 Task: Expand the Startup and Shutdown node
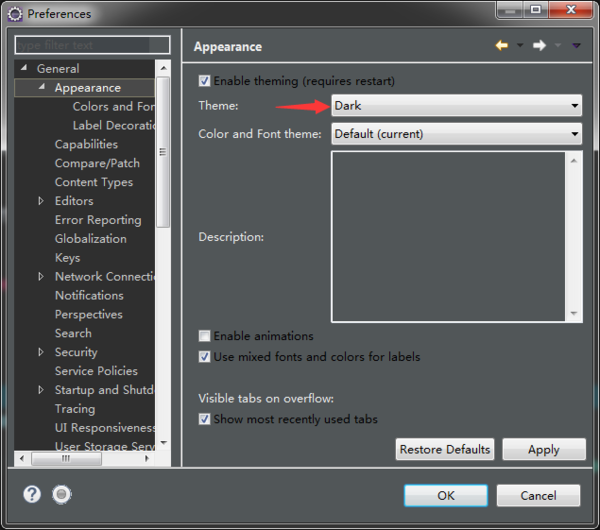(x=41, y=390)
